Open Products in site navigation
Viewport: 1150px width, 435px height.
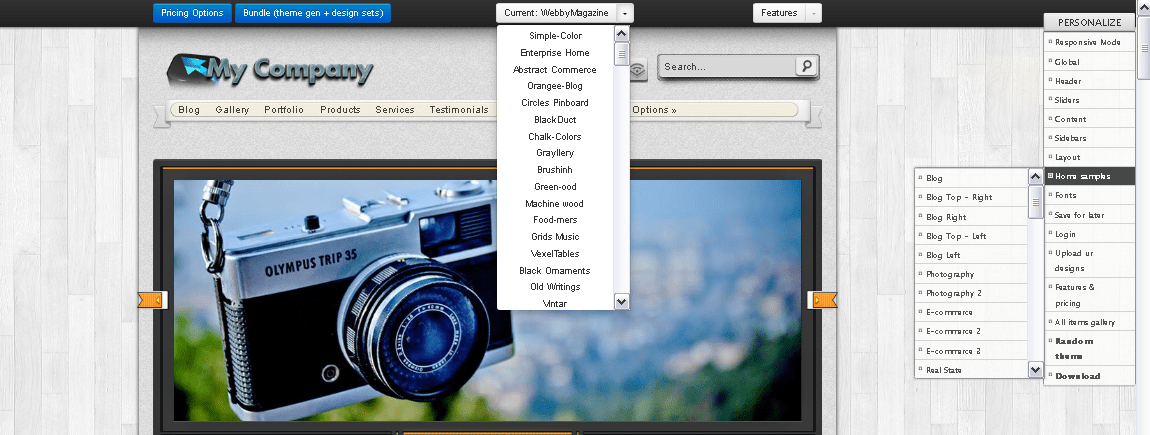click(340, 109)
